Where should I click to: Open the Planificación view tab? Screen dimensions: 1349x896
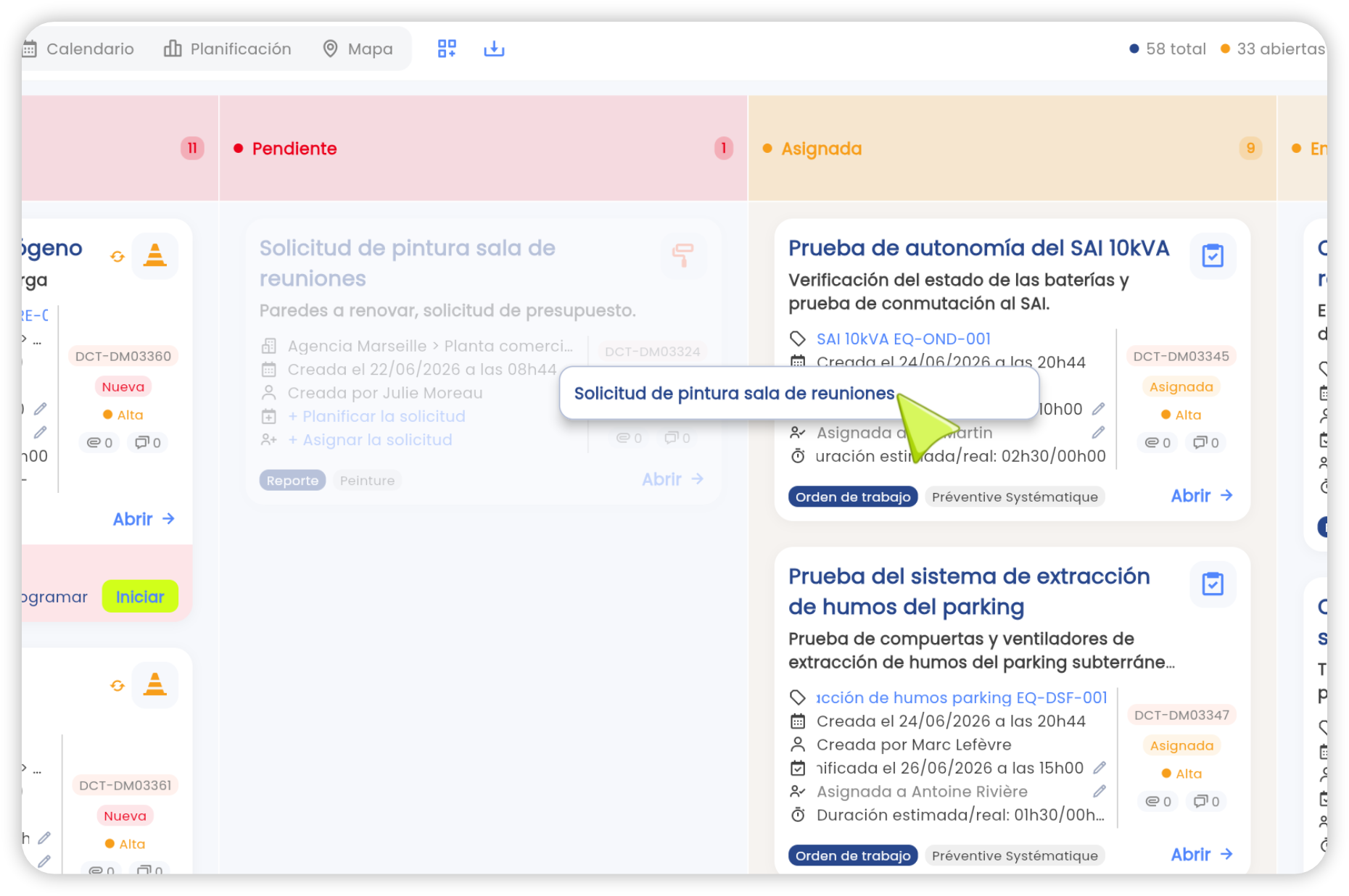click(227, 49)
